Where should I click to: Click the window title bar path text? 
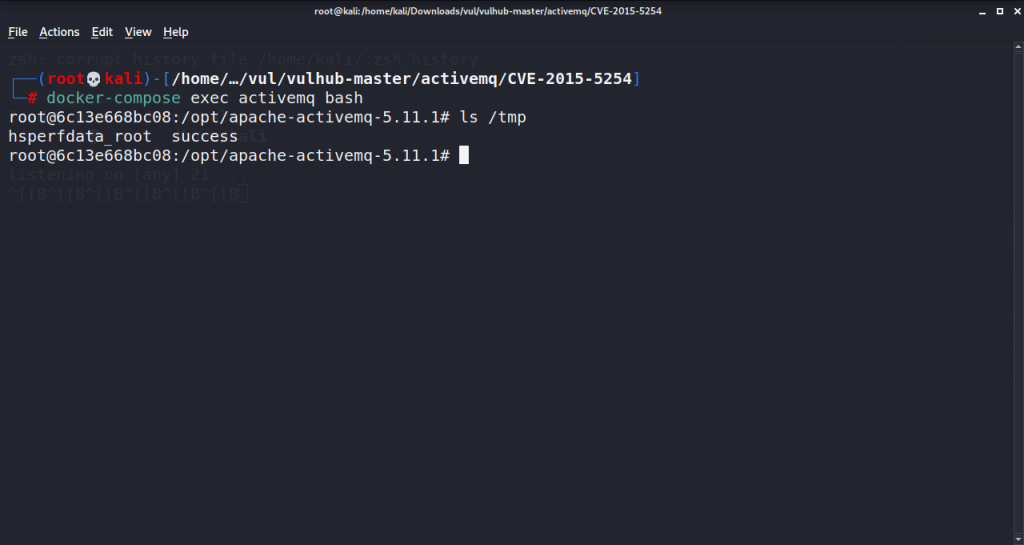coord(488,11)
